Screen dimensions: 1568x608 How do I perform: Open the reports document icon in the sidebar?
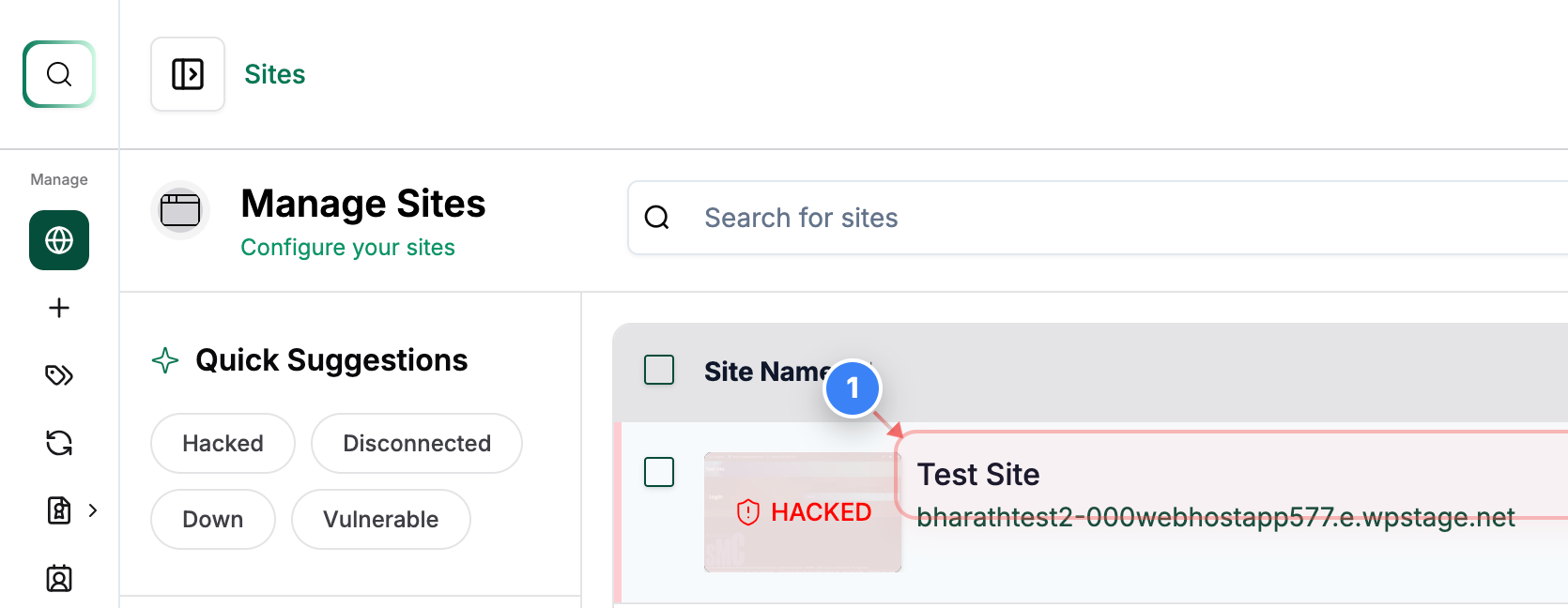[x=58, y=510]
